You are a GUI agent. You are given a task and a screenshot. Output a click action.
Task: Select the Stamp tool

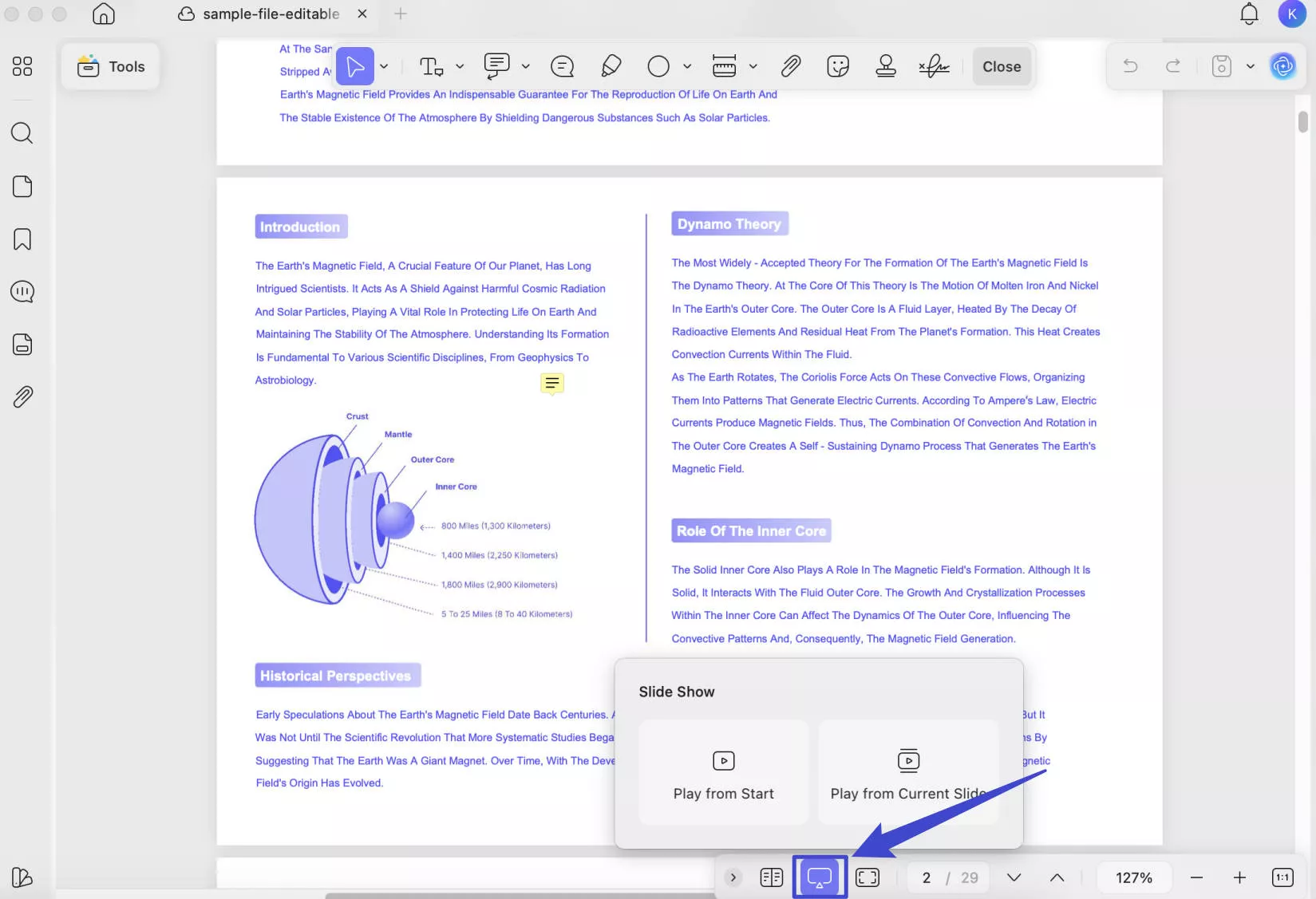click(x=885, y=66)
